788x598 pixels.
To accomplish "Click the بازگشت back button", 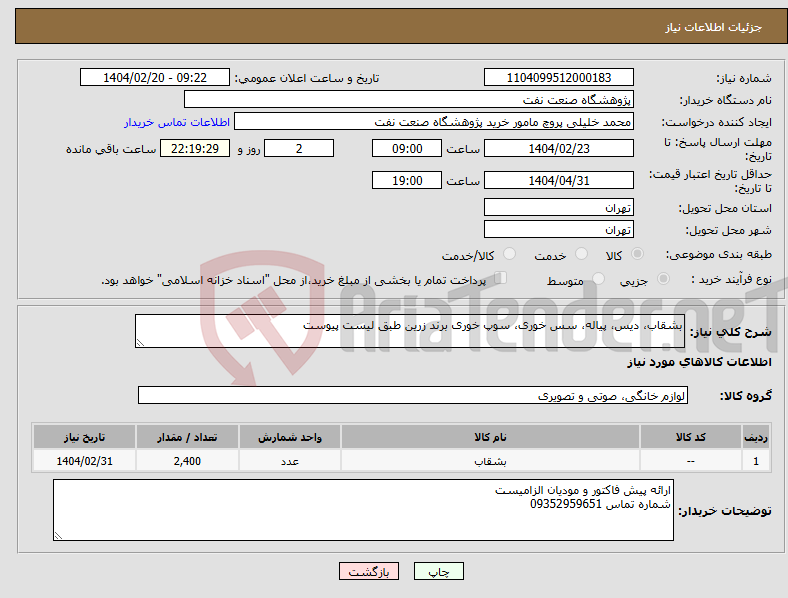I will [369, 571].
